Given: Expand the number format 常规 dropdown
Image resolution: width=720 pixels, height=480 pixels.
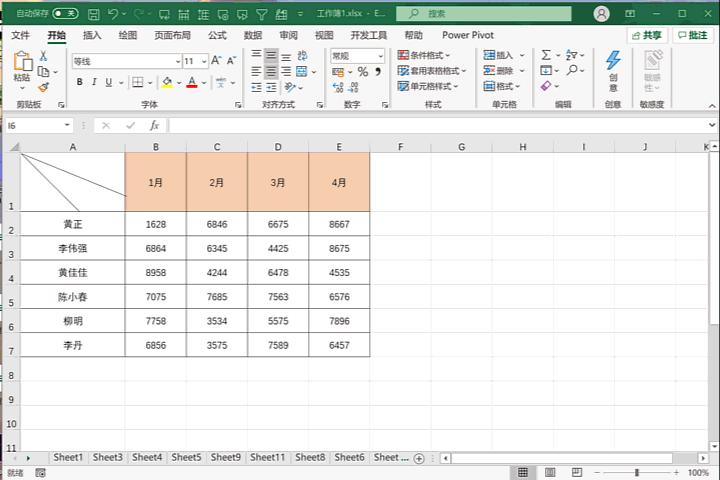Looking at the screenshot, I should pos(379,56).
